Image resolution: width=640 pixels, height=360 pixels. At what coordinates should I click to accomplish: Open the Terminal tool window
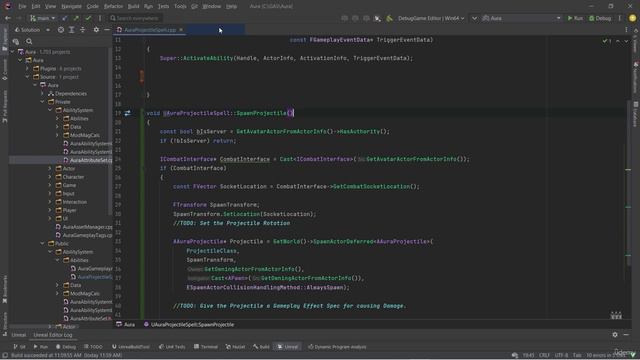[206, 347]
